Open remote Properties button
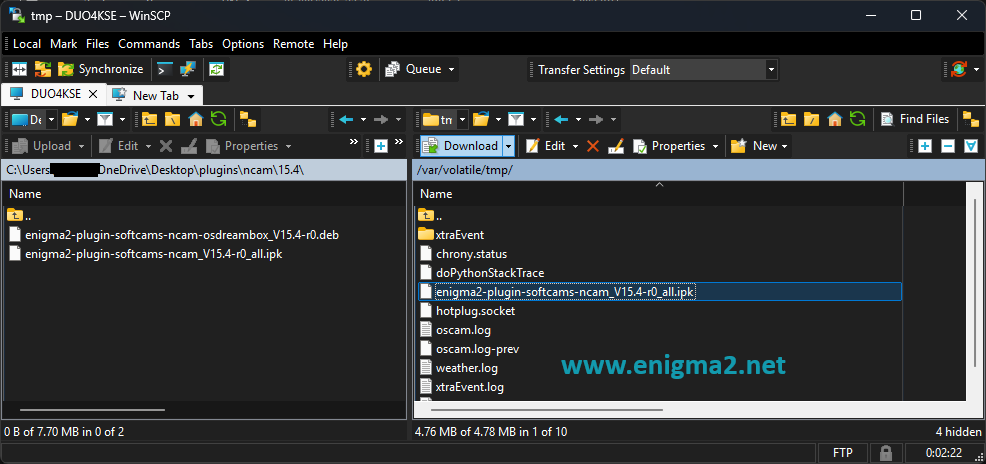Image resolution: width=986 pixels, height=464 pixels. click(670, 146)
